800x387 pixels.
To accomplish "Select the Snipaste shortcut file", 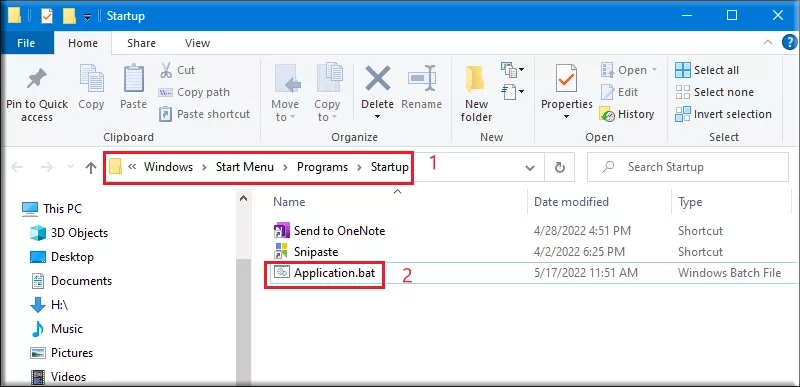I will (306, 252).
